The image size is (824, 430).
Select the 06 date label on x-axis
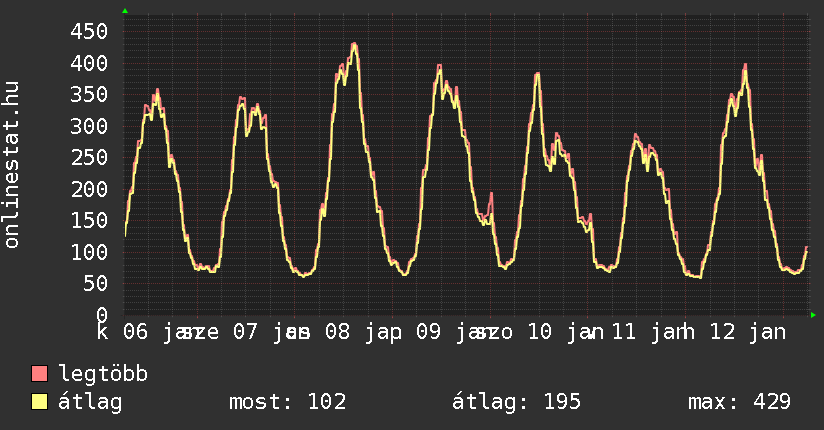(x=136, y=331)
